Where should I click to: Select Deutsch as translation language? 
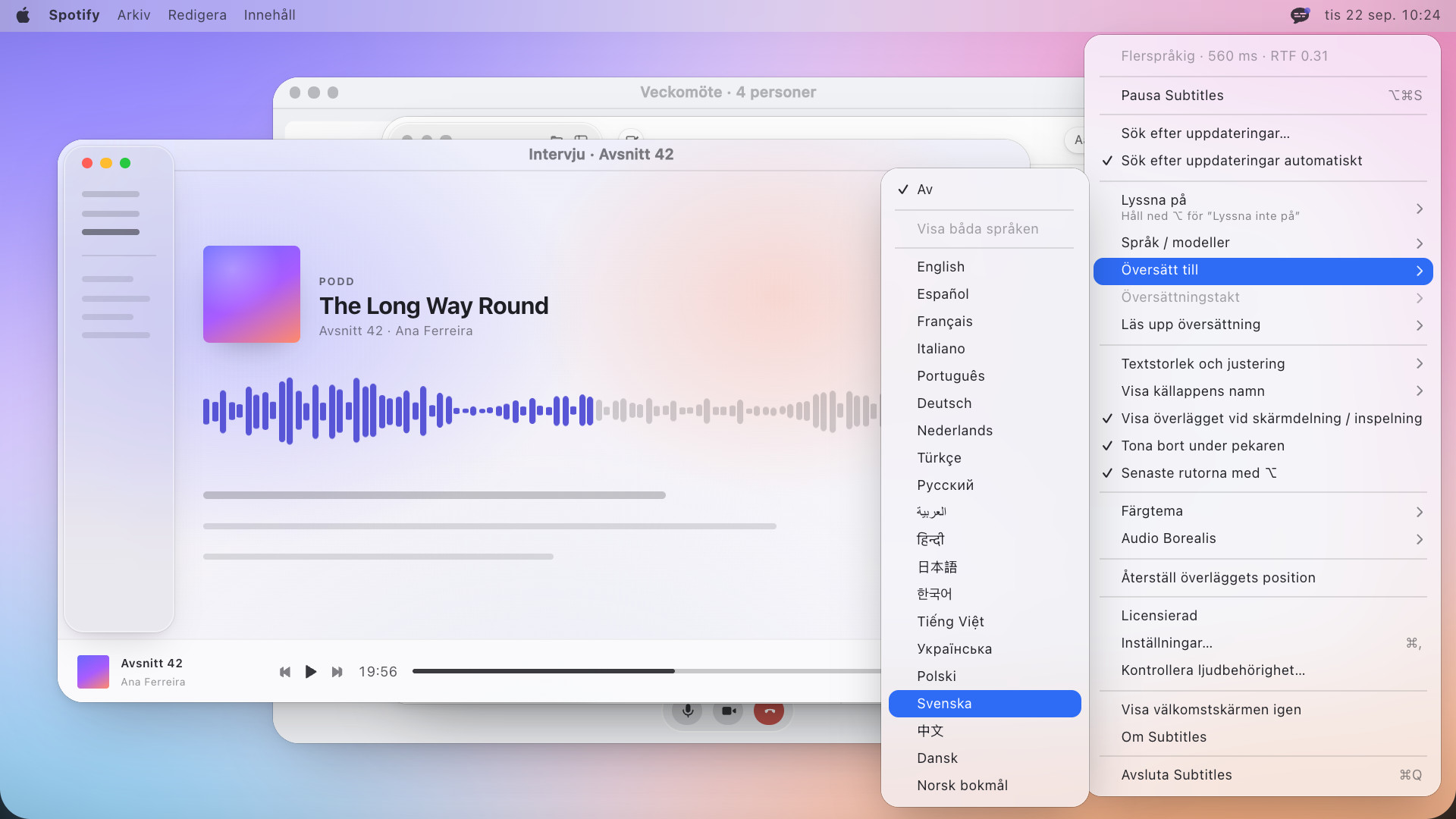coord(984,403)
